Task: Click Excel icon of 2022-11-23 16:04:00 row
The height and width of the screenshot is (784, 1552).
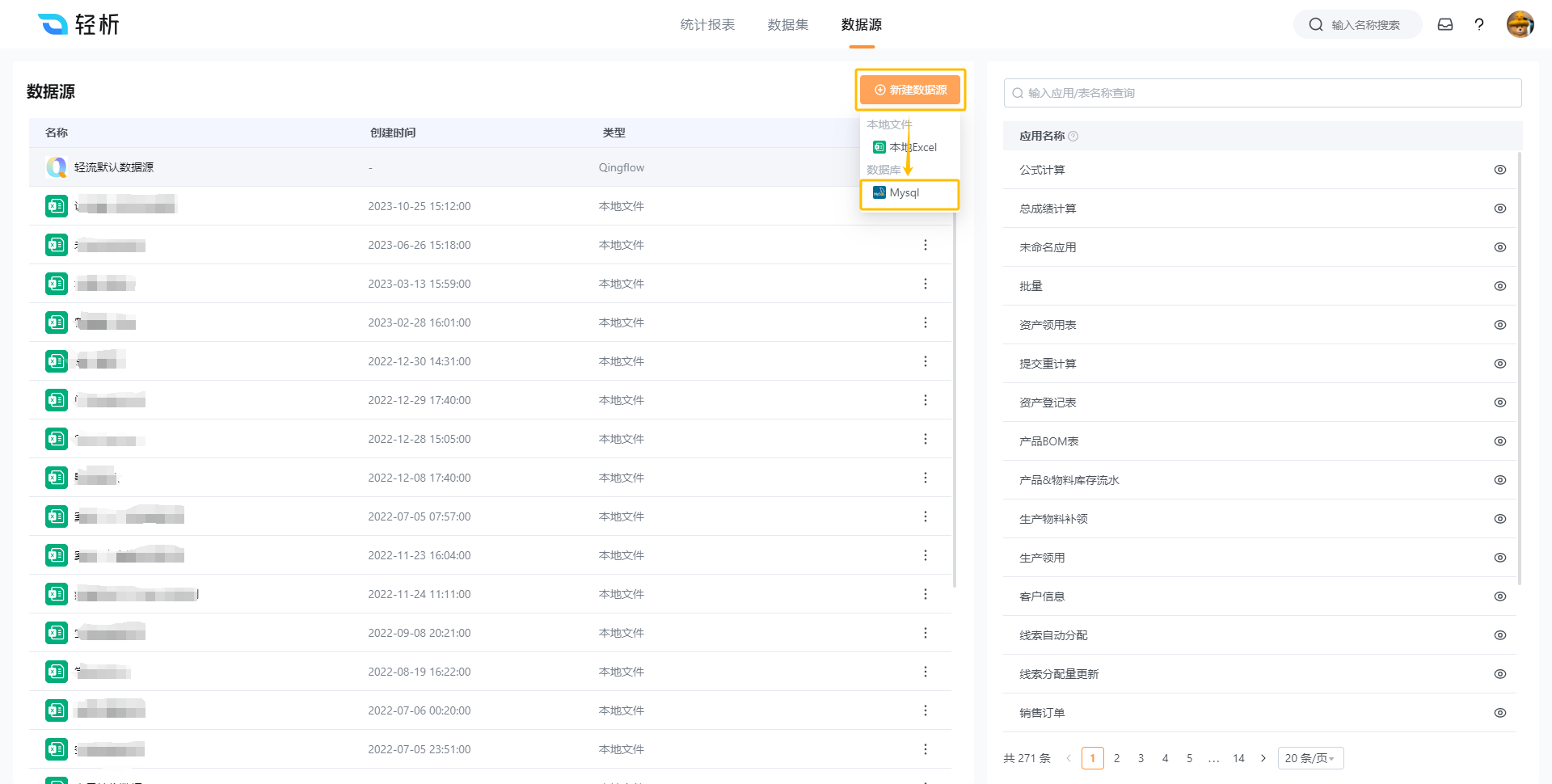Action: coord(56,555)
